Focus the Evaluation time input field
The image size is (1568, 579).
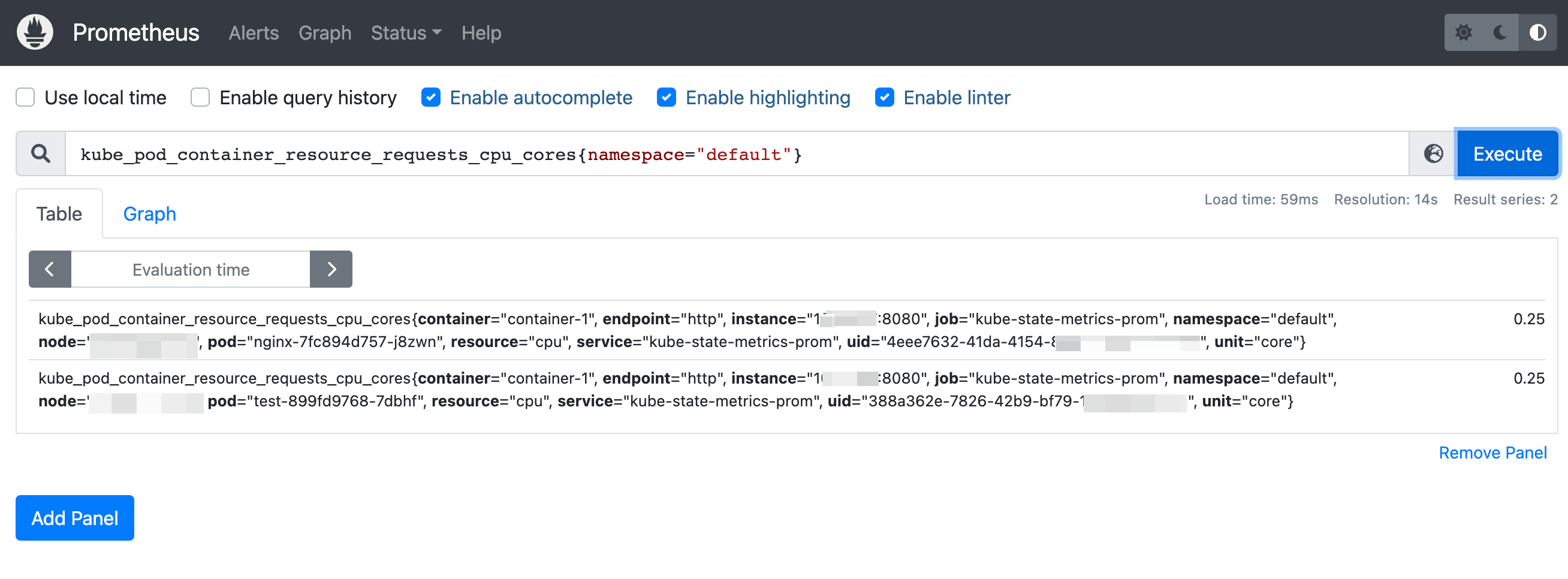(x=191, y=269)
